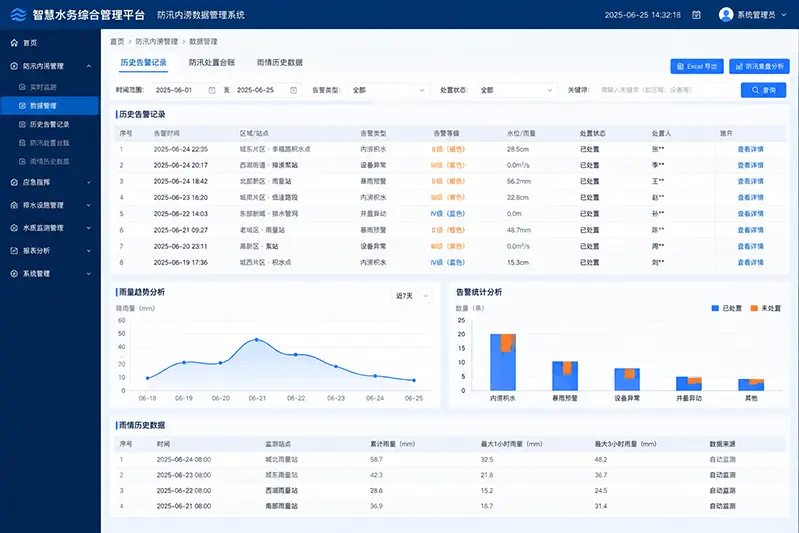Click the 06-21 peak point on rainfall curve
This screenshot has height=533, width=799.
(x=256, y=339)
